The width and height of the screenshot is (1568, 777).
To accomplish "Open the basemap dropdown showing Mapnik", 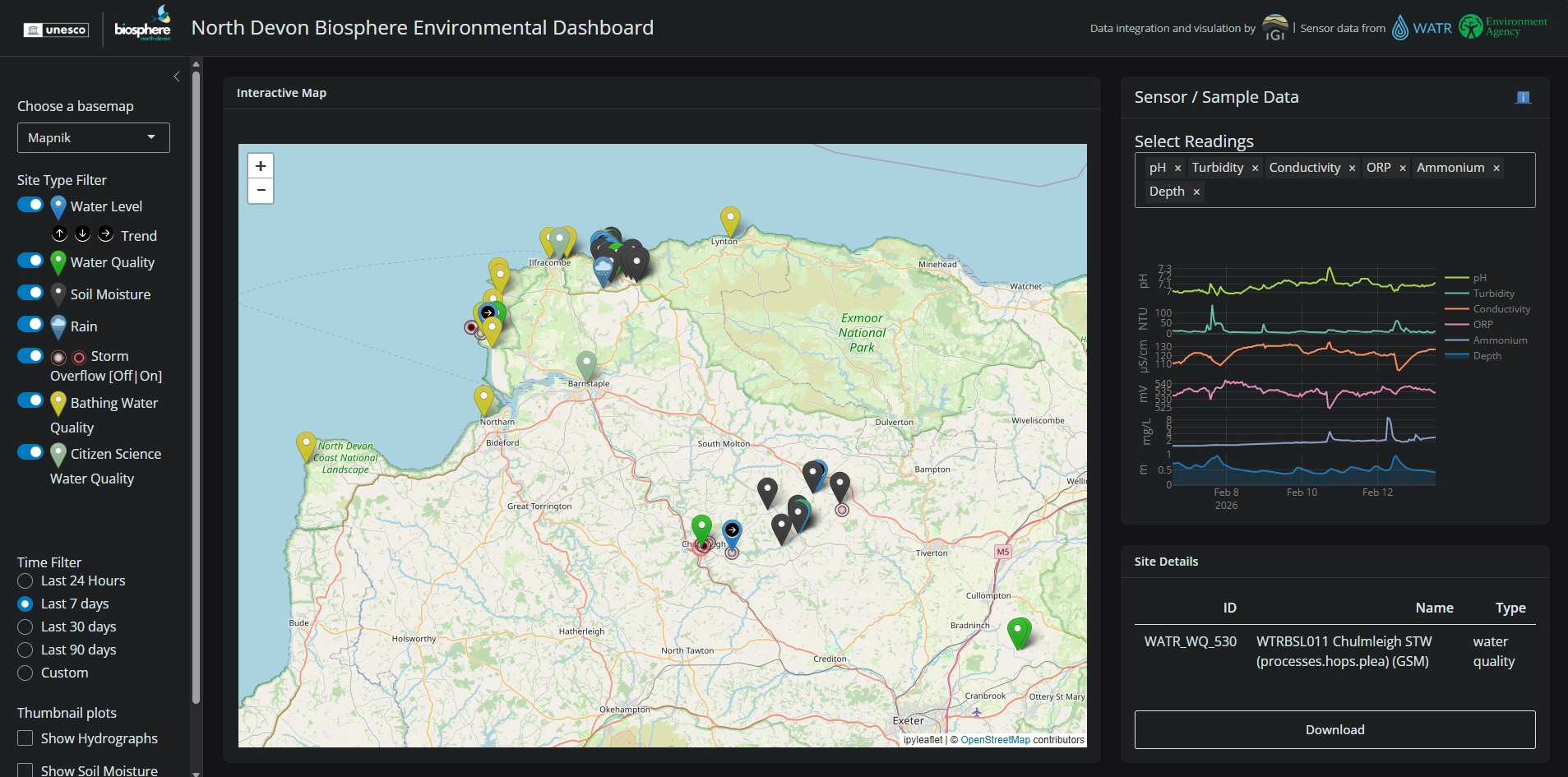I will pos(92,137).
